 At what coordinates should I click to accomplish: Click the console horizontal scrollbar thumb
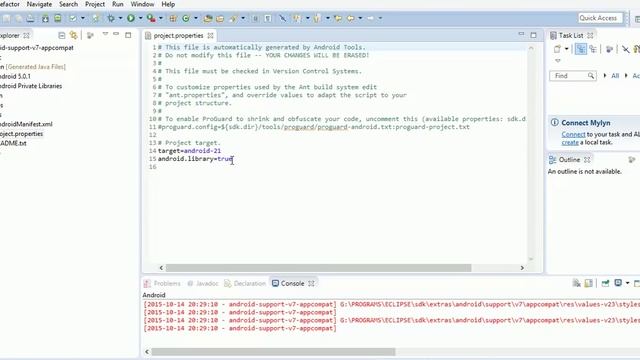[x=273, y=351]
